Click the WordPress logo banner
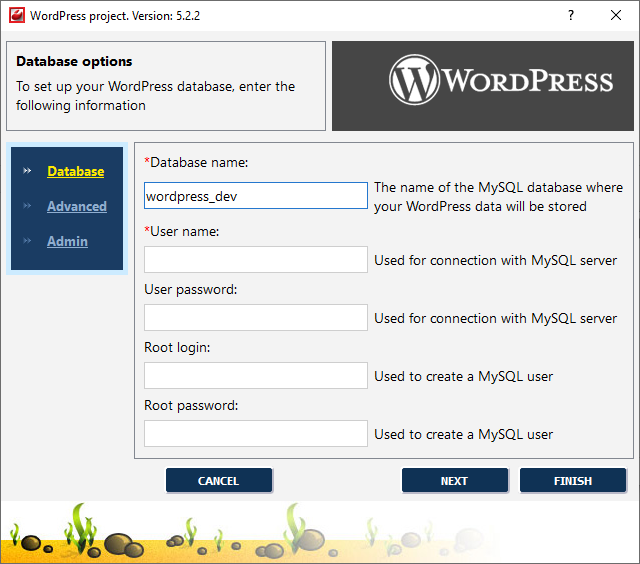Screen dimensions: 640x564 click(483, 86)
